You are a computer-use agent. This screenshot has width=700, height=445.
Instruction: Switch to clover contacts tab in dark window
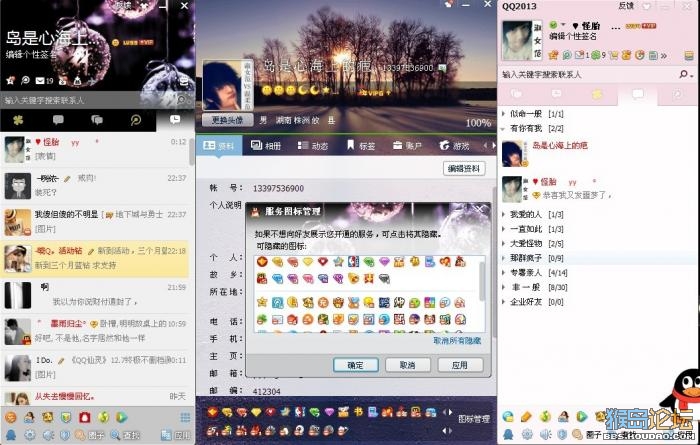pyautogui.click(x=19, y=120)
